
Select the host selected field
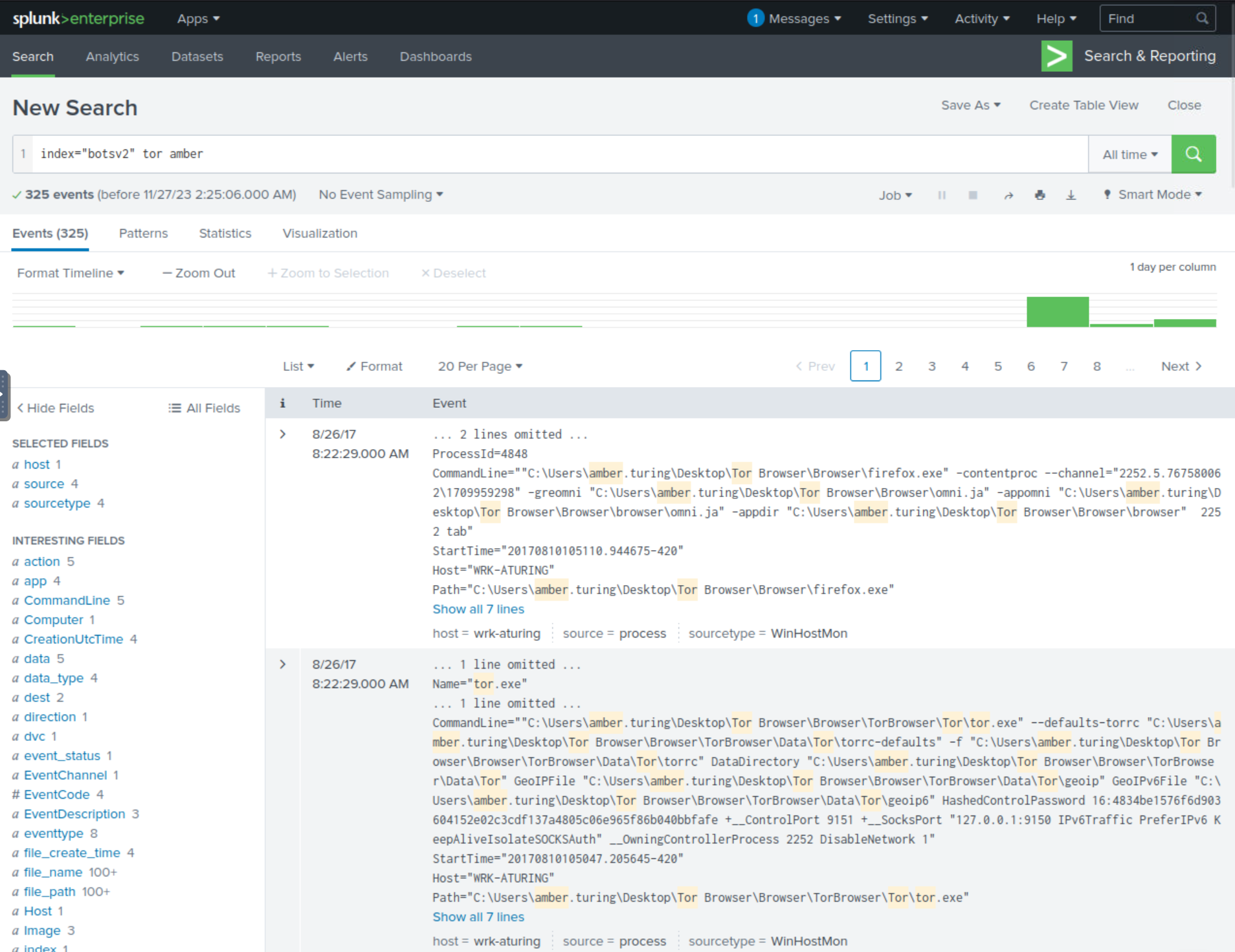(36, 465)
